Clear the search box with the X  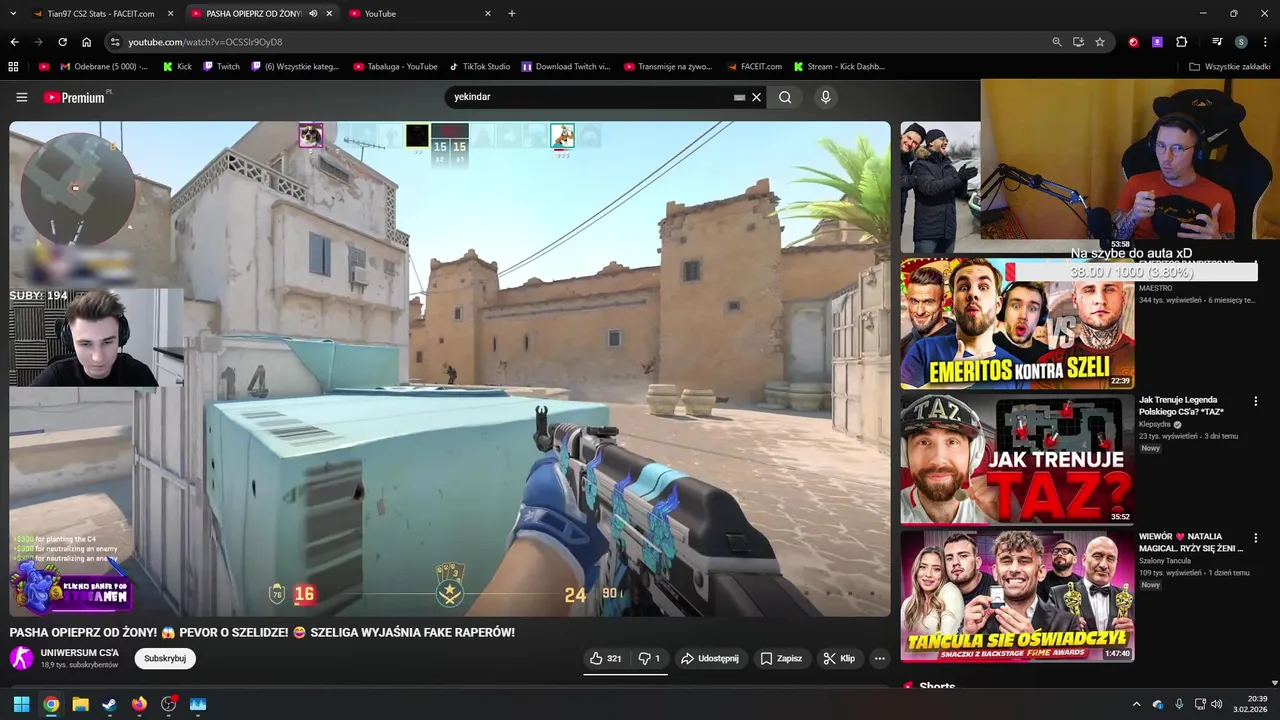coord(757,97)
